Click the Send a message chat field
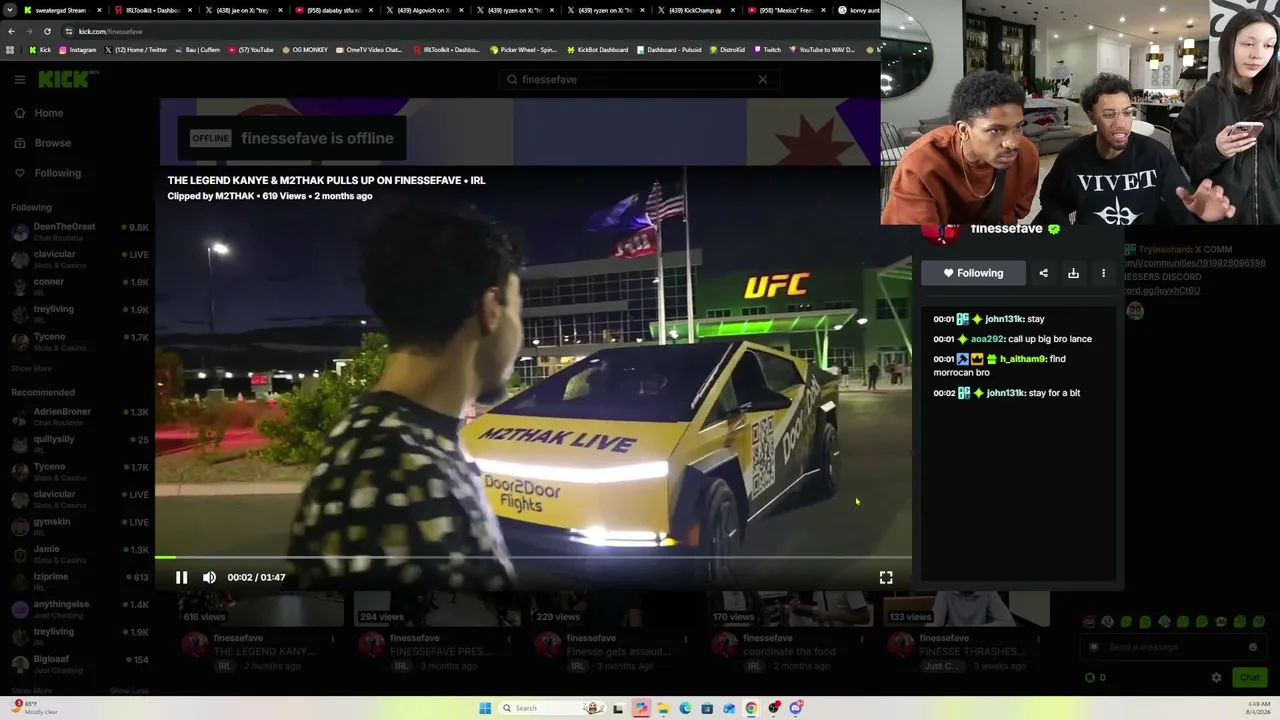The width and height of the screenshot is (1280, 720). [x=1171, y=647]
